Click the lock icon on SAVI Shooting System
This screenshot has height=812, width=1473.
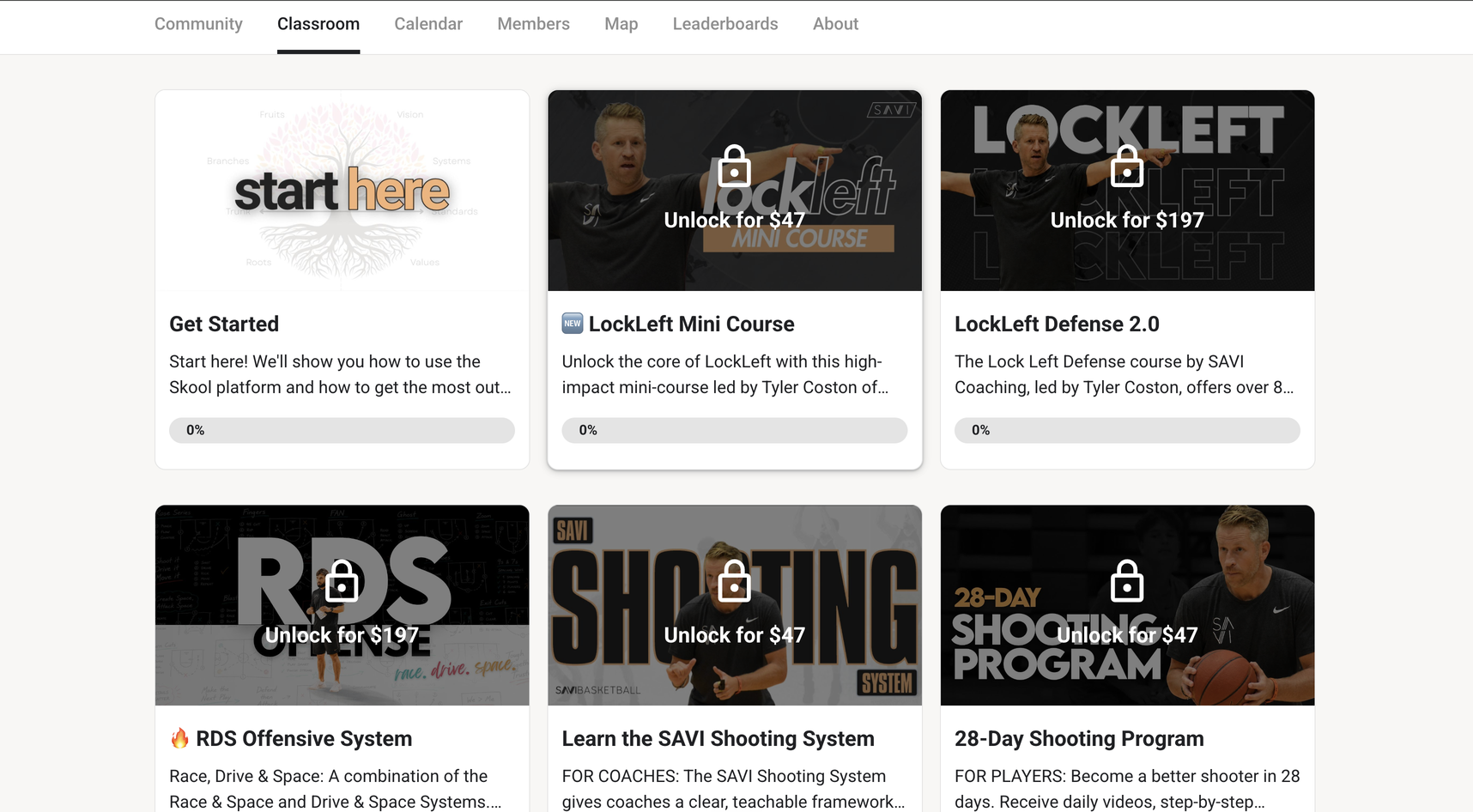pos(734,580)
